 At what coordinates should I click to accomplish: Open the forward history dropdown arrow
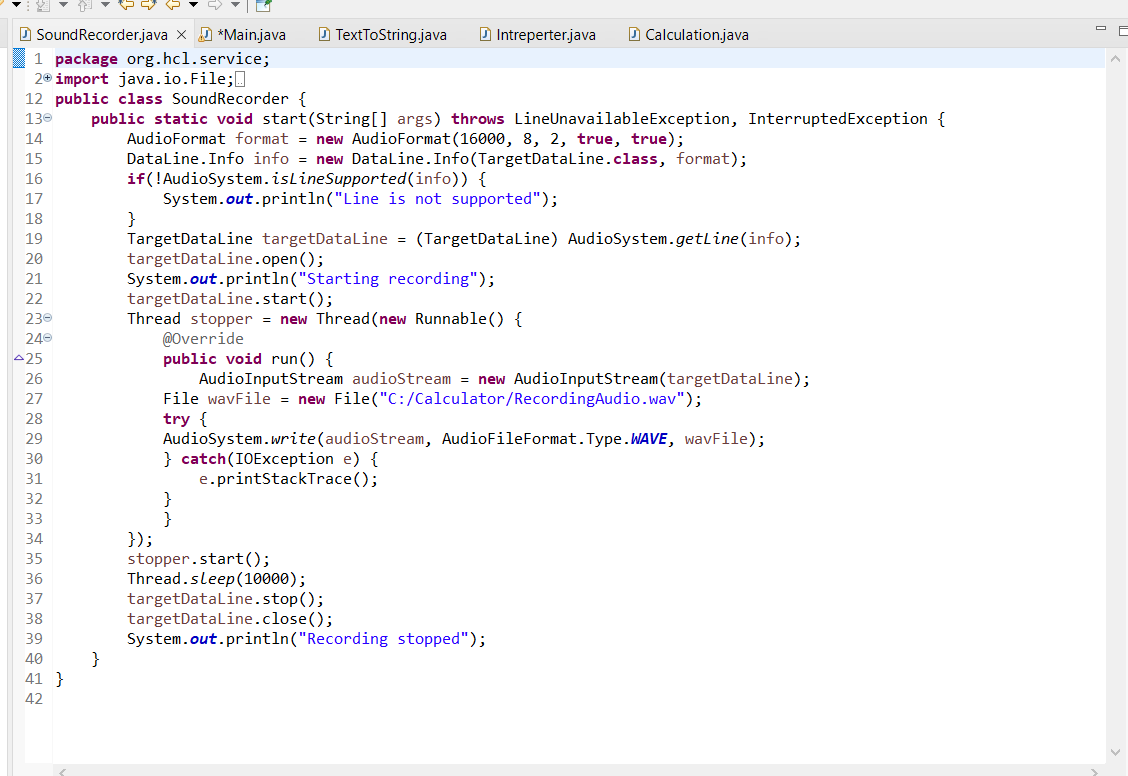[x=235, y=6]
